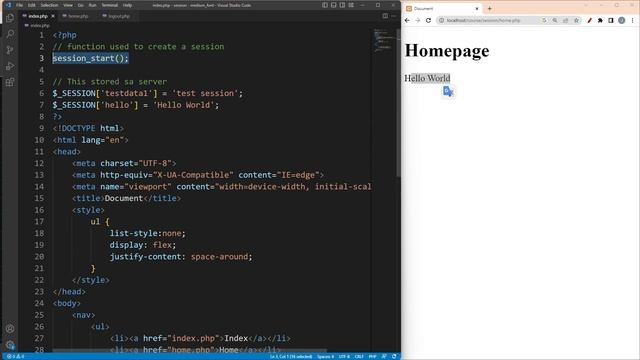Go back in the Chrome browser
The width and height of the screenshot is (640, 360).
(x=407, y=20)
